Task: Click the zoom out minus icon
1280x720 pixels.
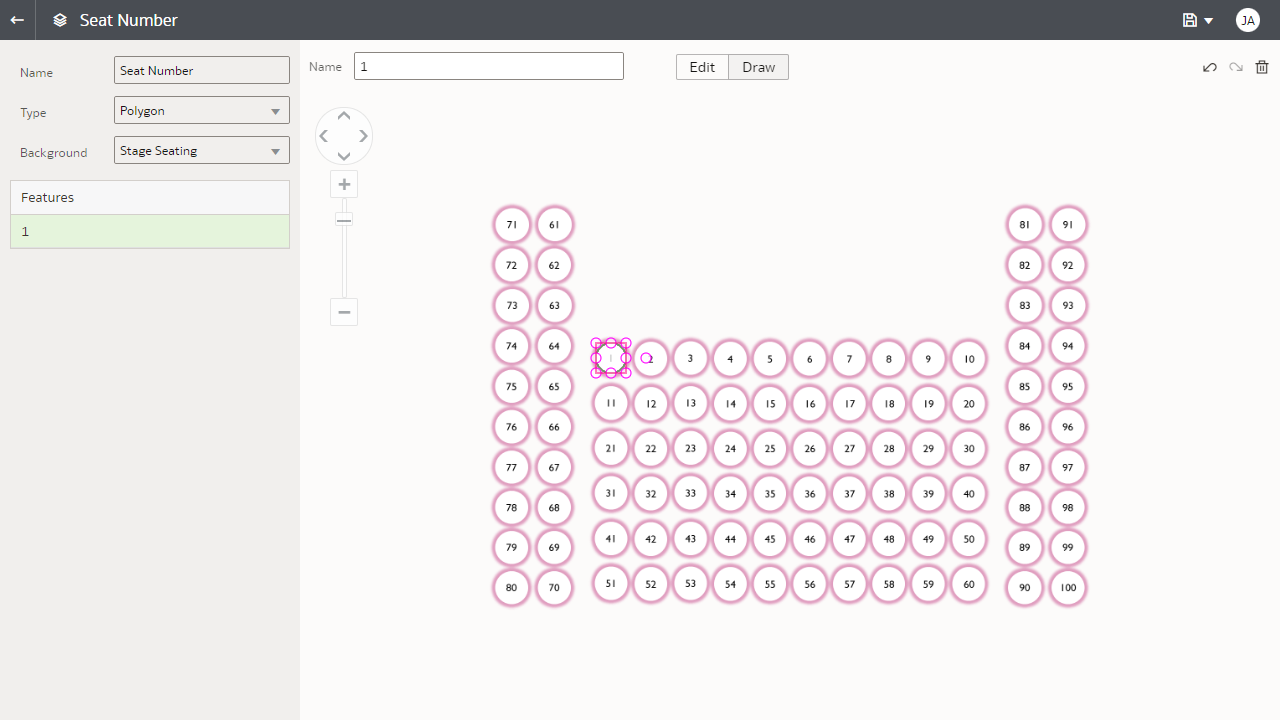Action: [344, 312]
